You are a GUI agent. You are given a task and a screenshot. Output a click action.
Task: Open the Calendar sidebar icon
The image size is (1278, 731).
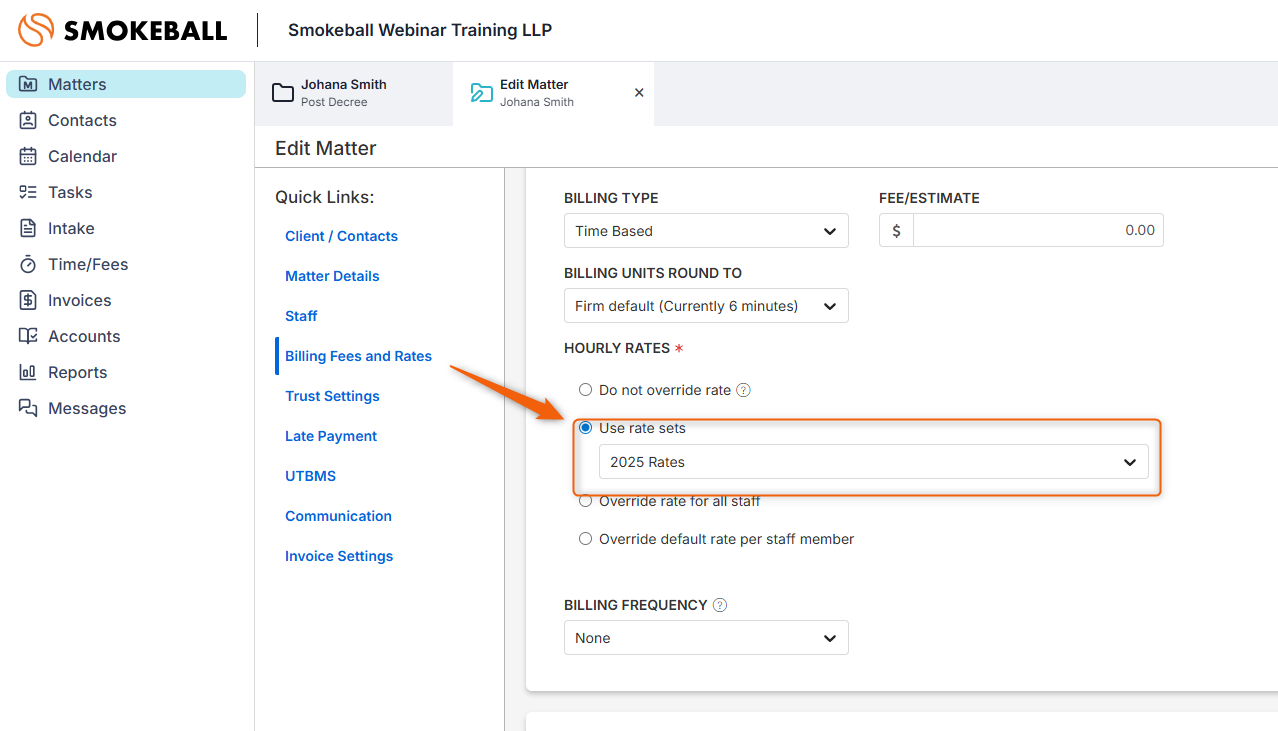(x=28, y=156)
